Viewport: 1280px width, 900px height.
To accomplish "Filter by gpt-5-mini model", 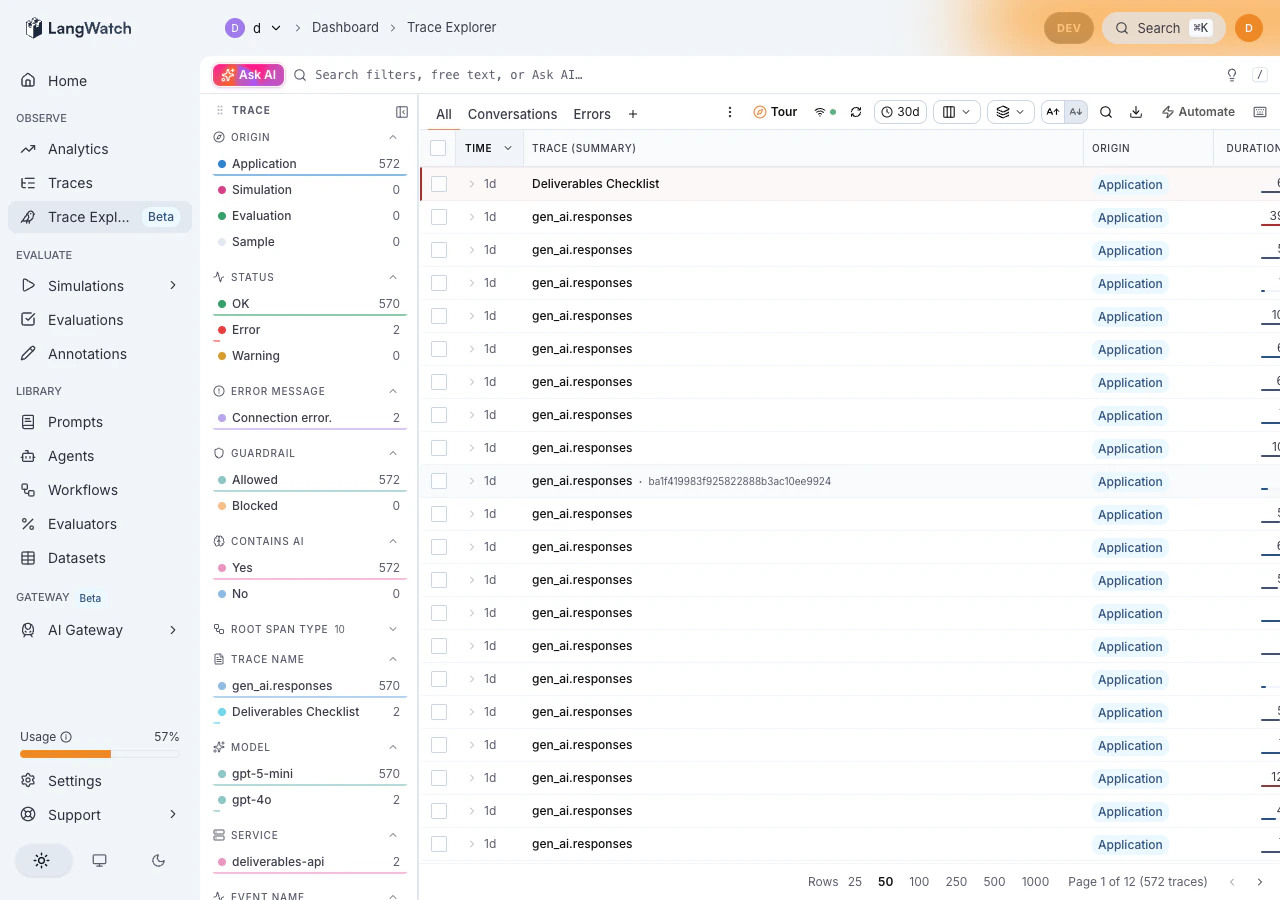I will [309, 774].
